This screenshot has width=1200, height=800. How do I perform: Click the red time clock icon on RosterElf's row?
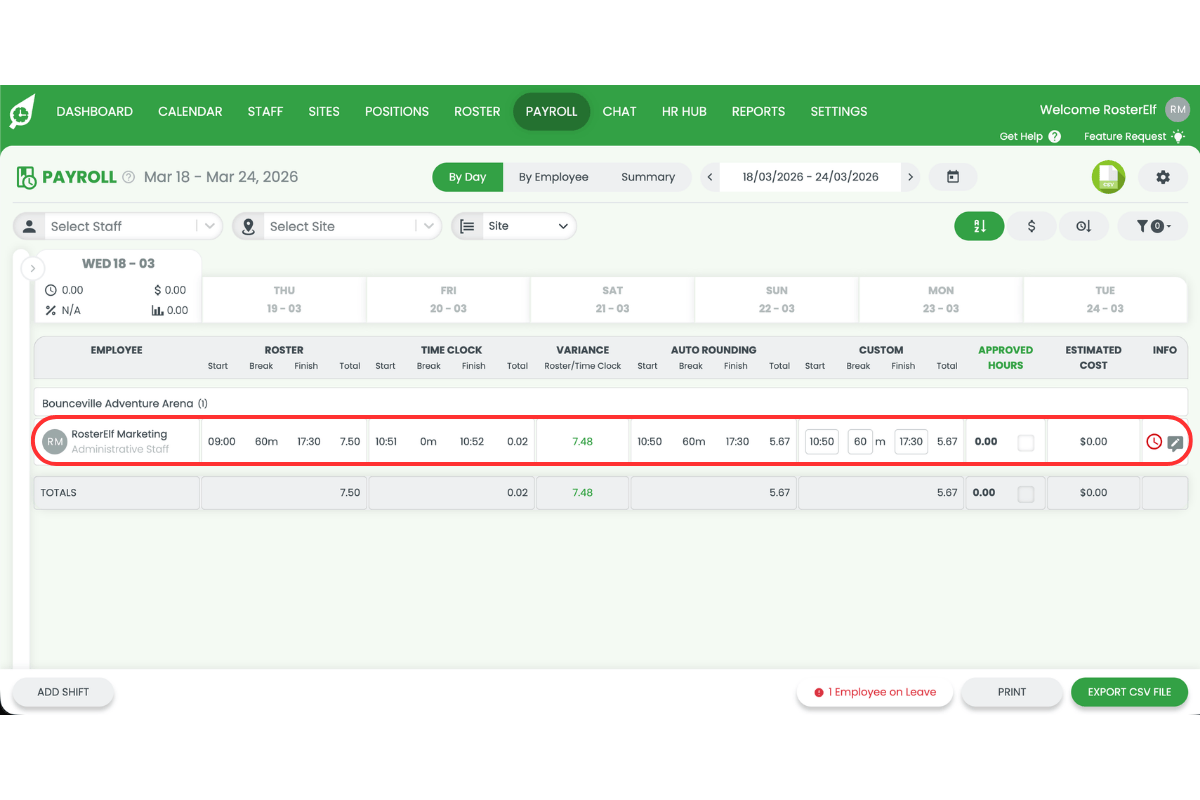(1154, 441)
